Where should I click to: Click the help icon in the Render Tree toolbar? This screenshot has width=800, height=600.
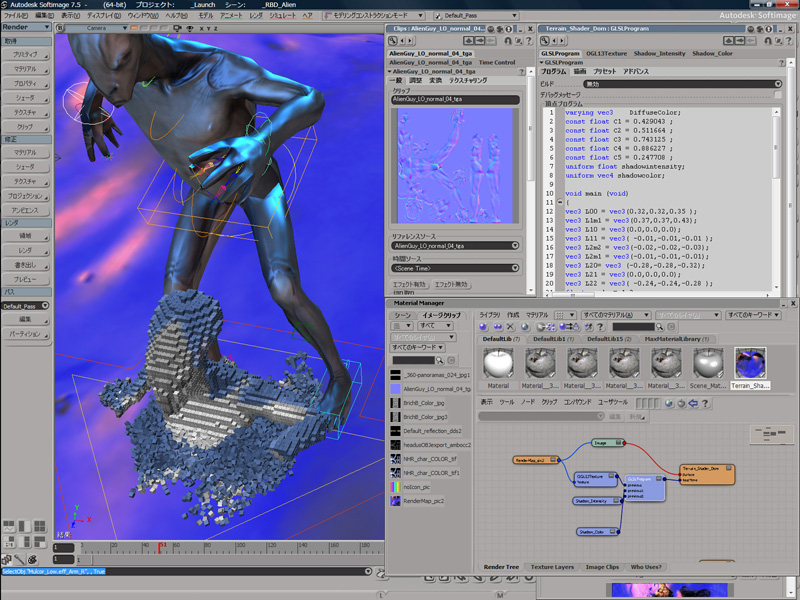pyautogui.click(x=706, y=403)
